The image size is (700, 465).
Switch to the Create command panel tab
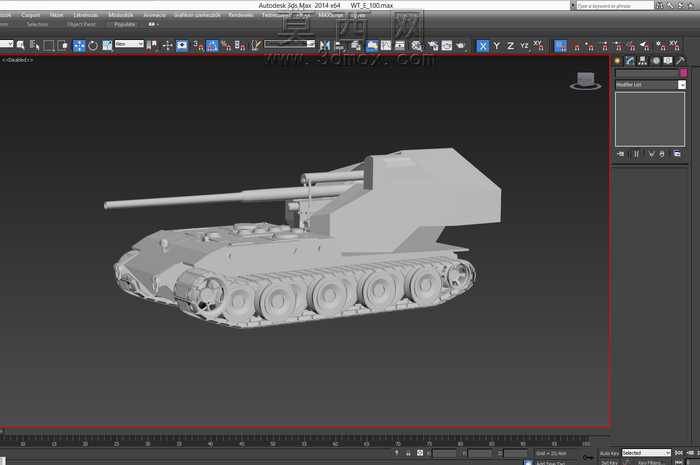tap(617, 60)
